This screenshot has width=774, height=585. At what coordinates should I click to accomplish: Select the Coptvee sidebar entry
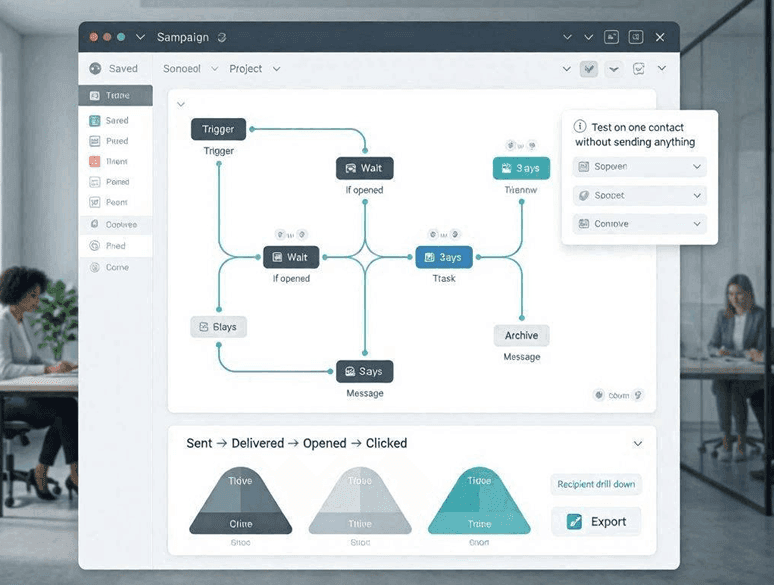(x=116, y=225)
